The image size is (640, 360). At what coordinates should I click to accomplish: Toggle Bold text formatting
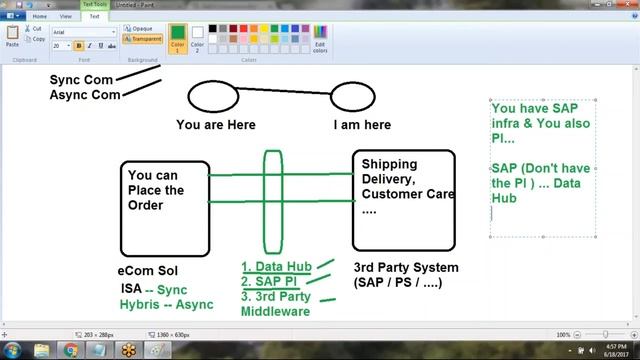pyautogui.click(x=79, y=46)
